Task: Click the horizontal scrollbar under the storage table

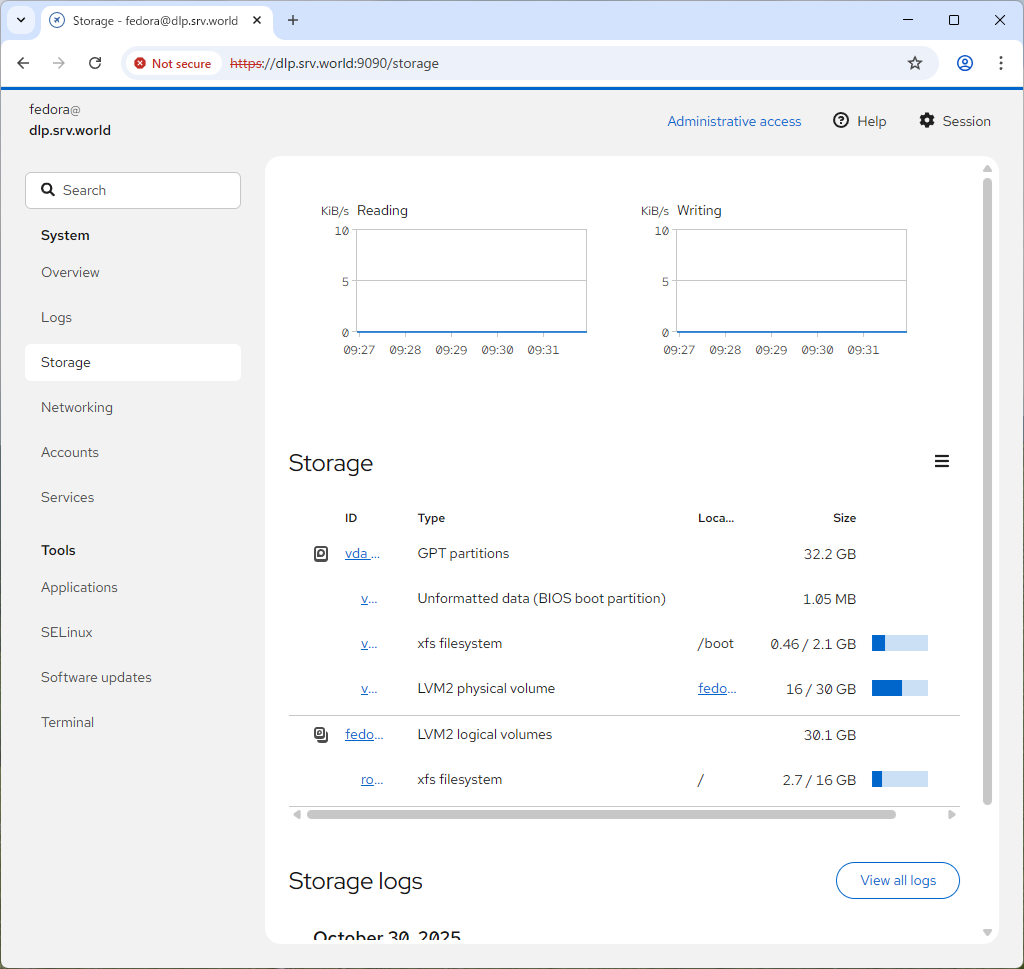Action: [600, 814]
